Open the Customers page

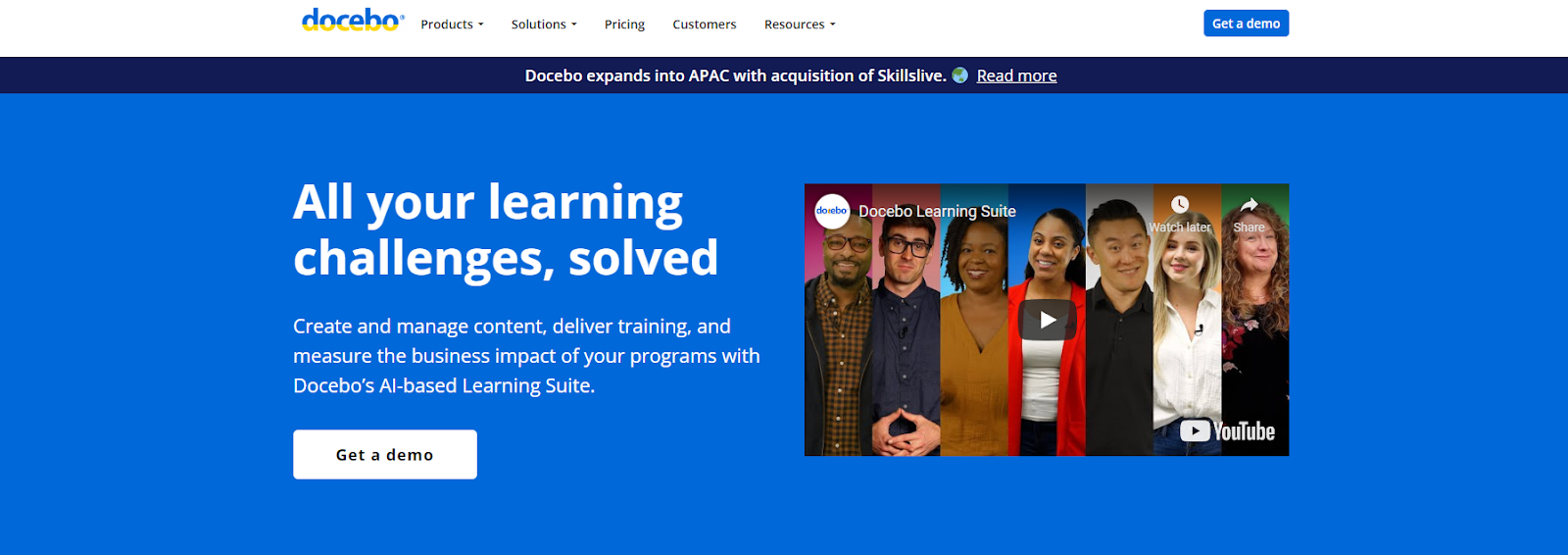coord(704,25)
